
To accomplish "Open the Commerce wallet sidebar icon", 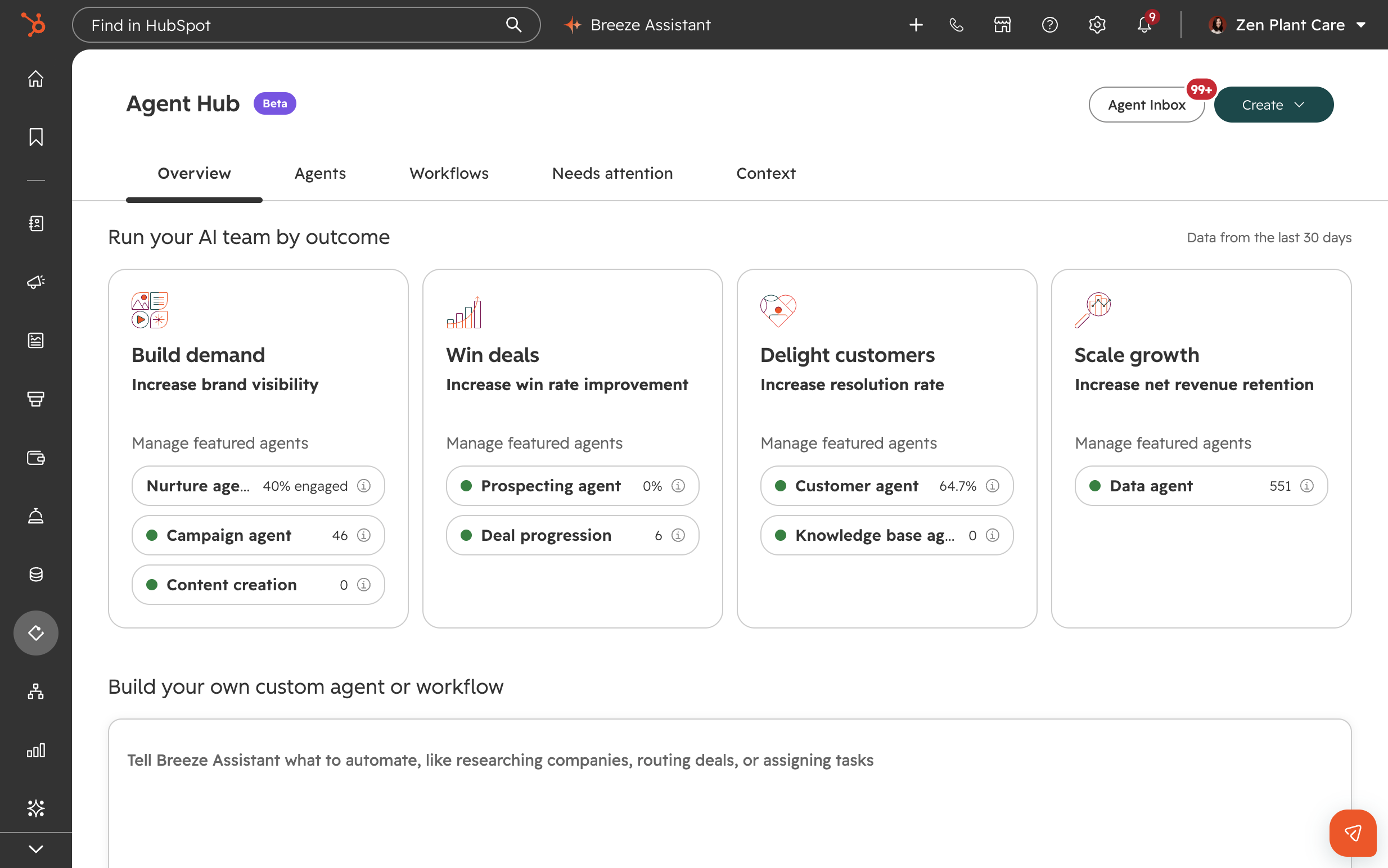I will (x=35, y=458).
